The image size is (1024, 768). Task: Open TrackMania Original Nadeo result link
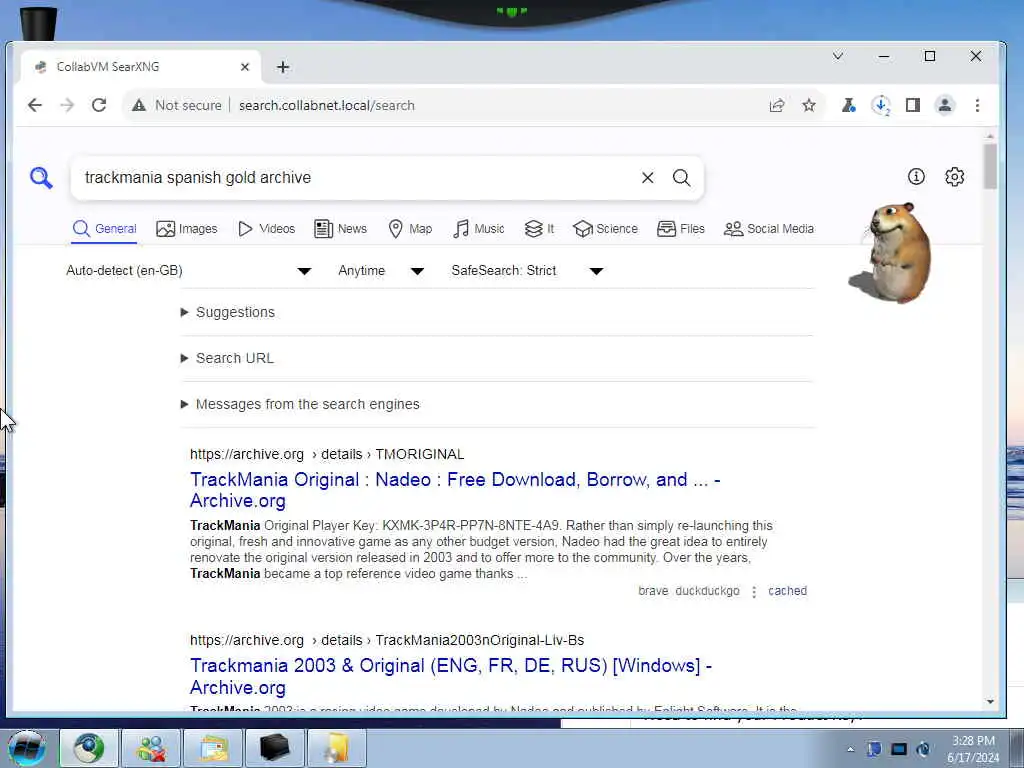point(455,490)
